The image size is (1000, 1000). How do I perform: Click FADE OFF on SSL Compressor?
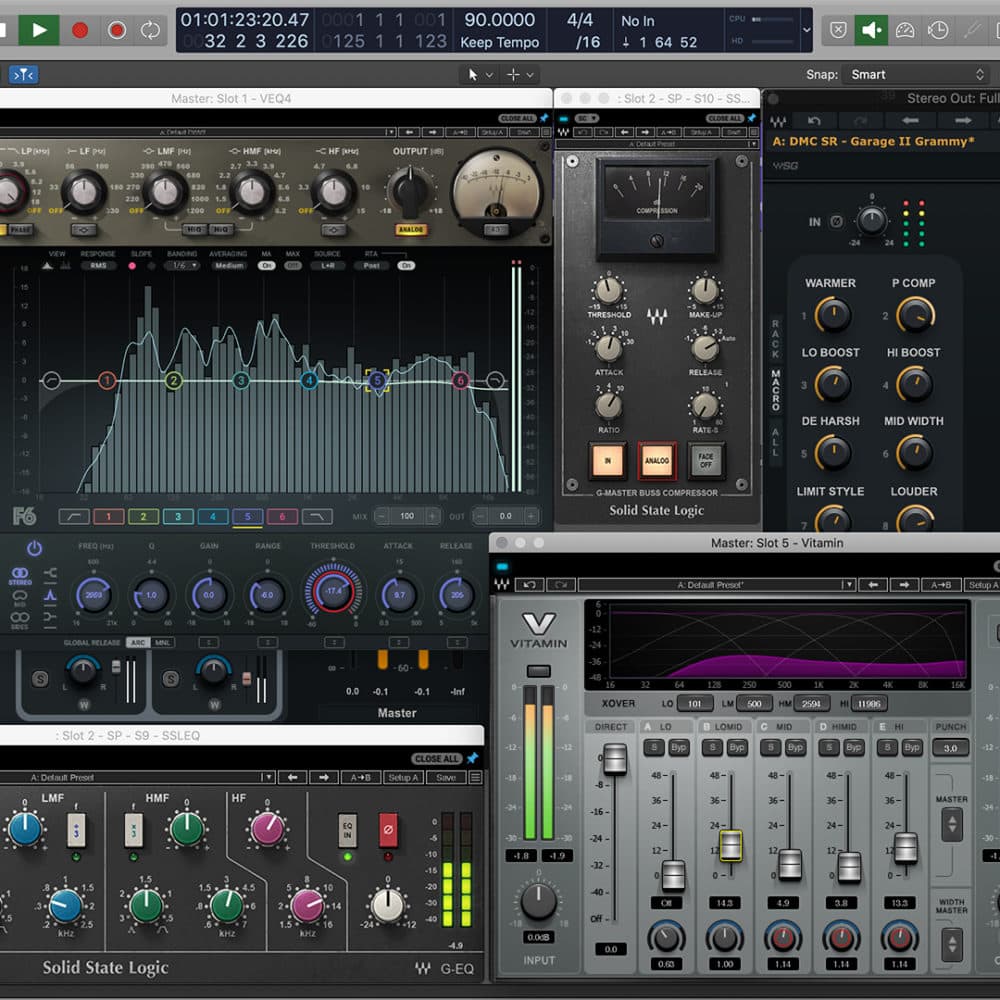705,460
